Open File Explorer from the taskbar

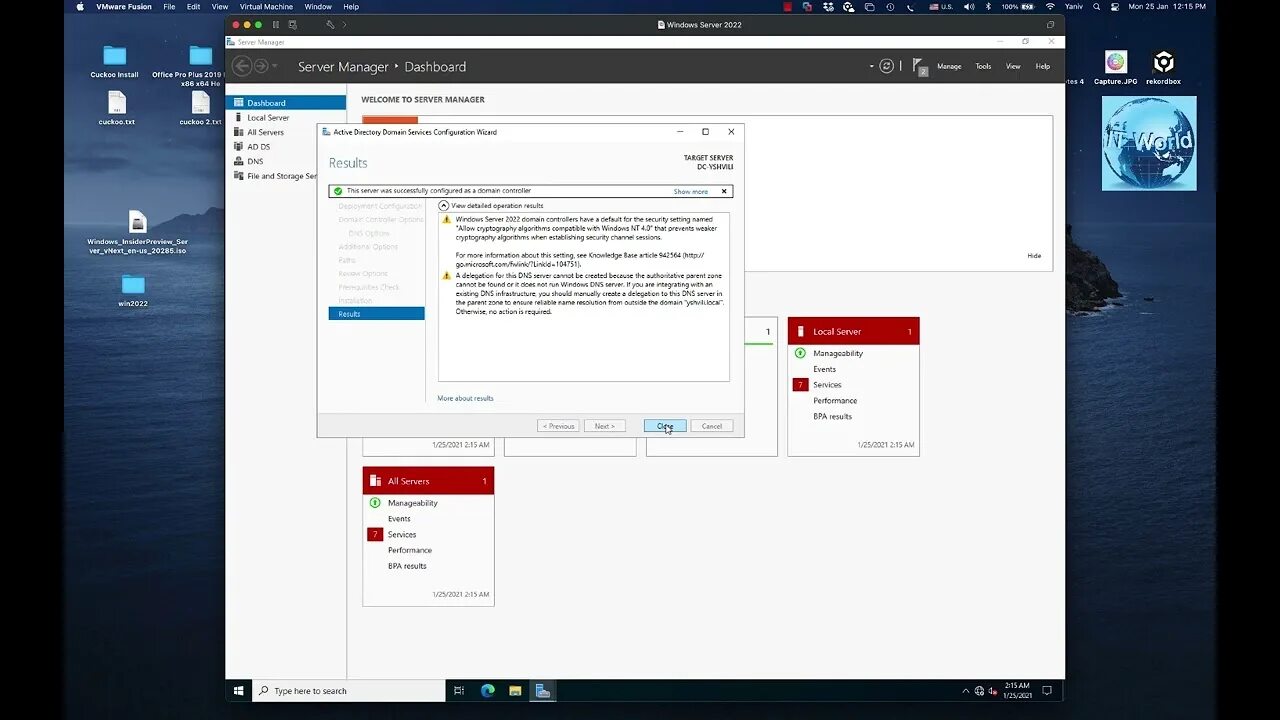pos(515,691)
